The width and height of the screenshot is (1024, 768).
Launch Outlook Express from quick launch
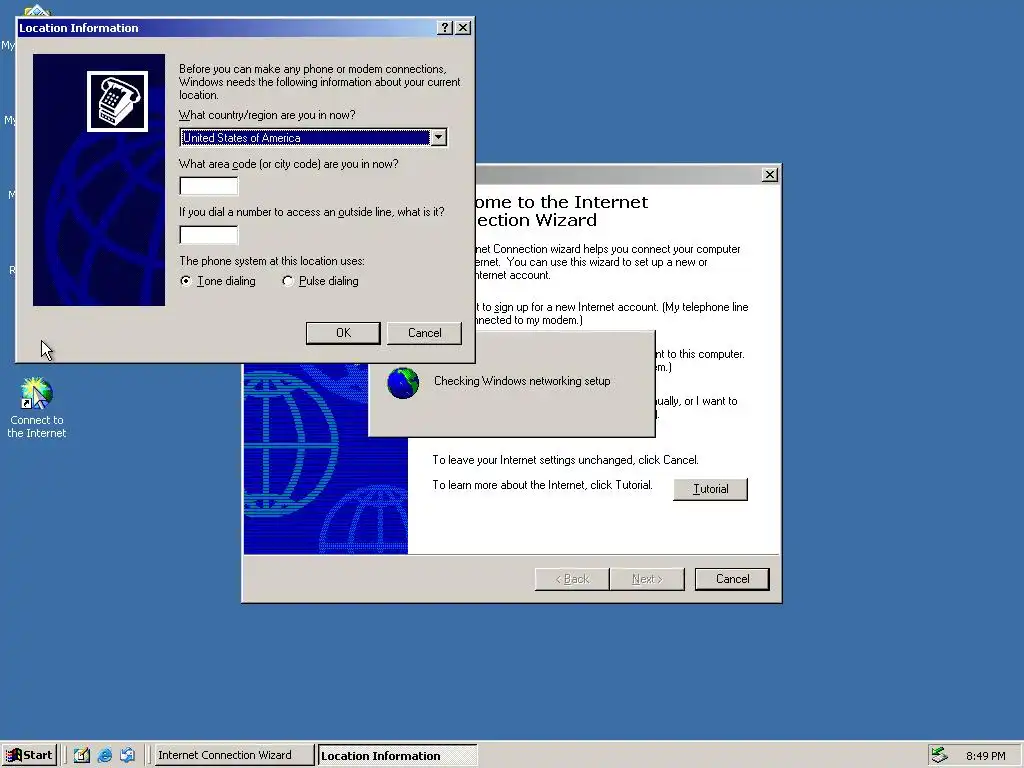point(127,755)
